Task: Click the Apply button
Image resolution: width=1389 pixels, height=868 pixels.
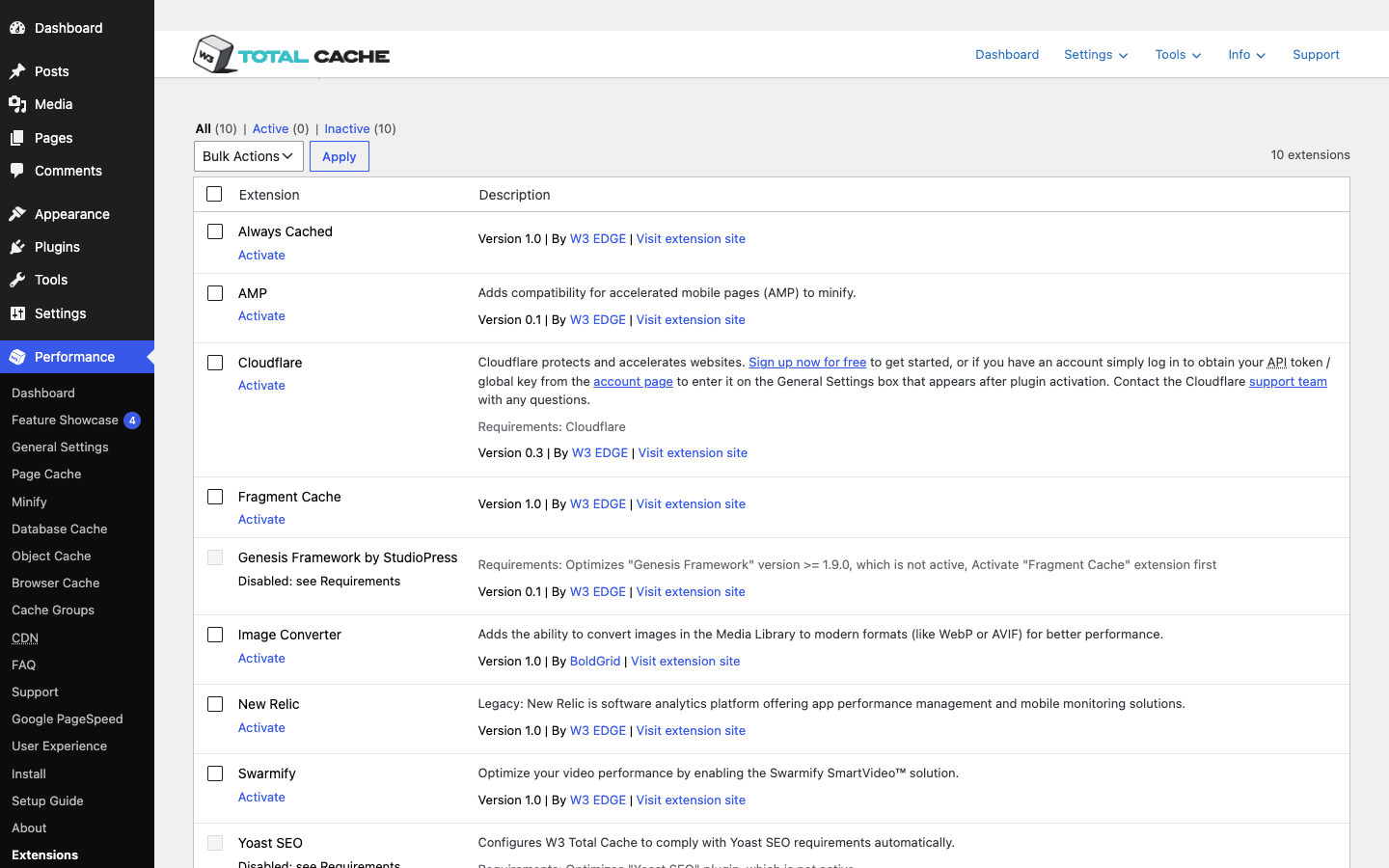Action: point(340,156)
